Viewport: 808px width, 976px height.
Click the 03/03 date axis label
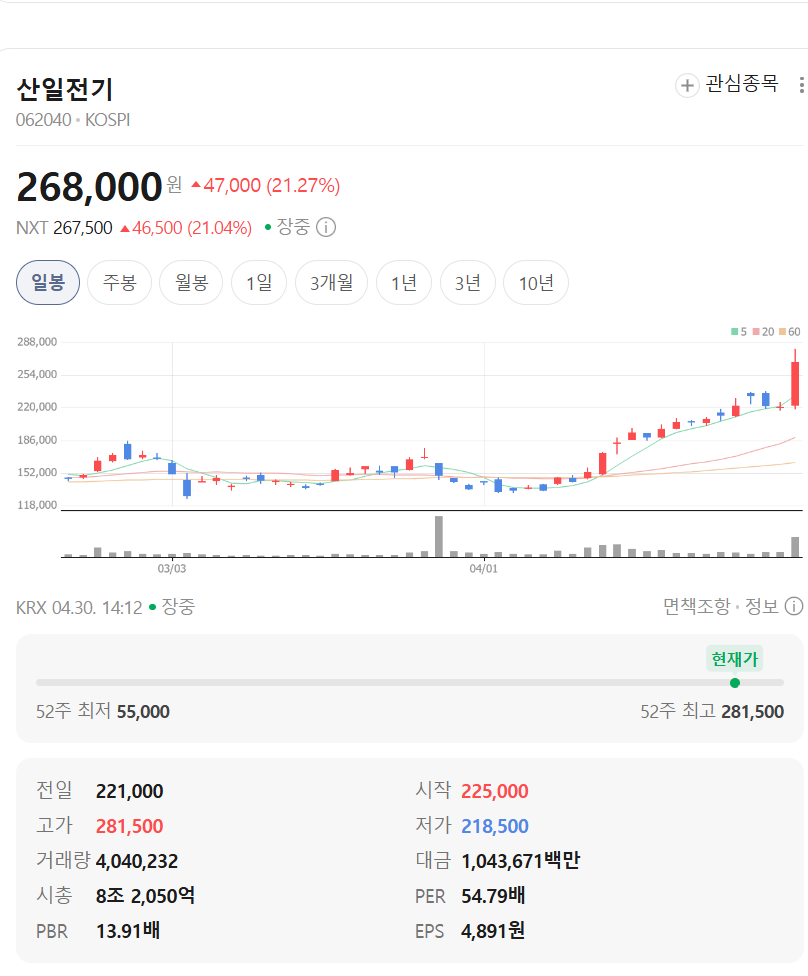click(172, 568)
